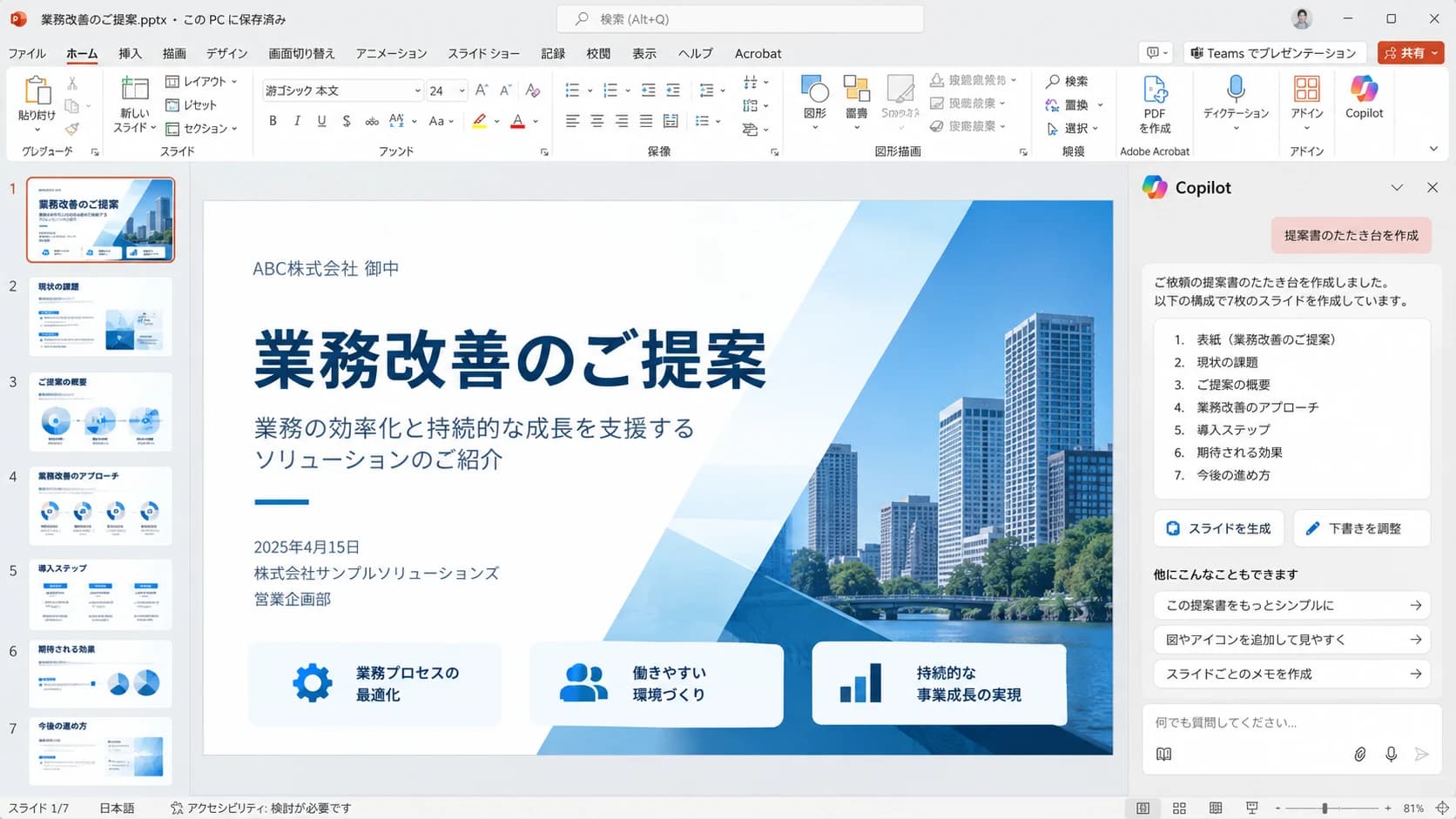Switch to the Insert tab
This screenshot has height=819, width=1456.
(x=130, y=53)
